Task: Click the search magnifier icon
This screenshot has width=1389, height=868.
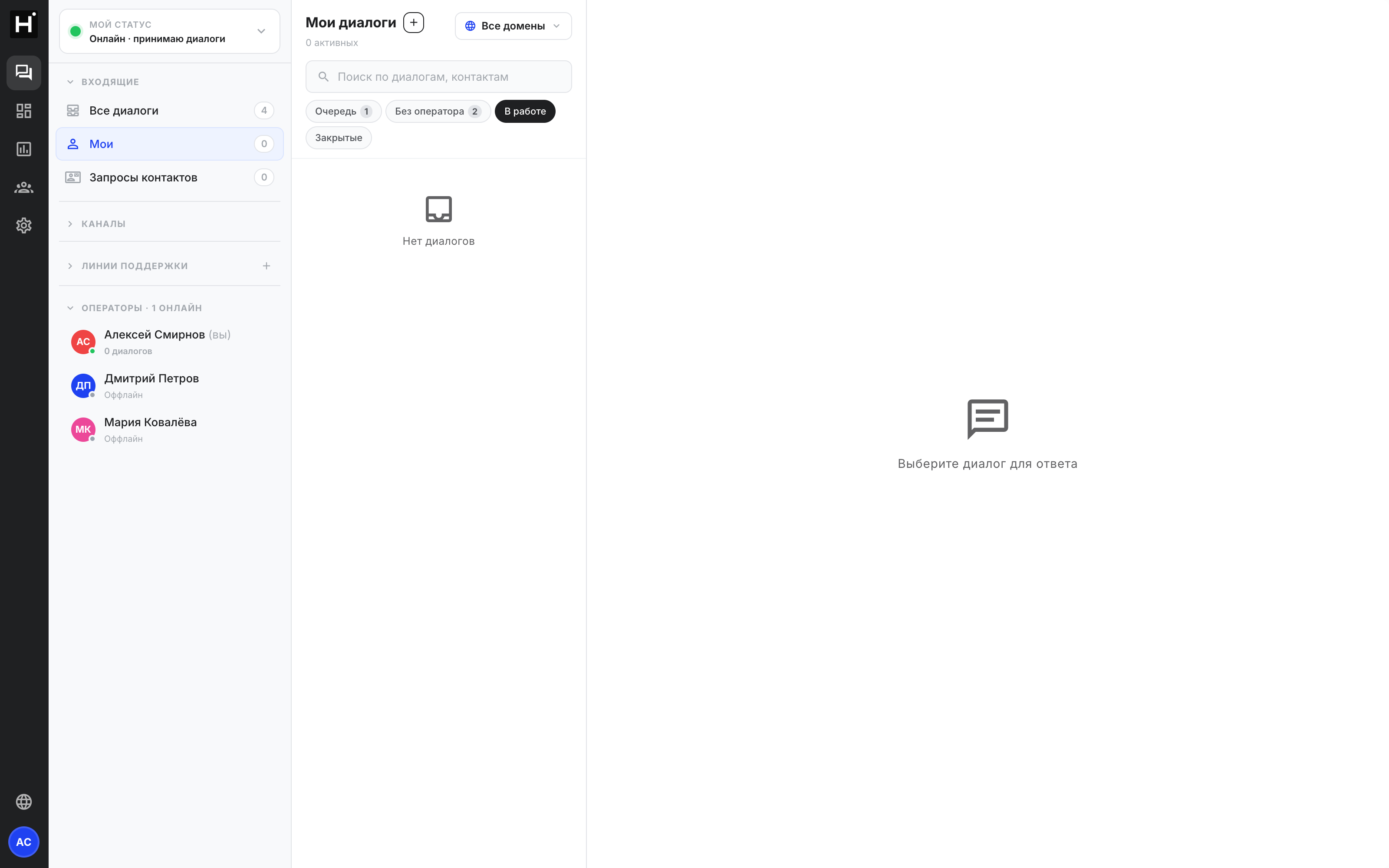Action: [x=324, y=76]
